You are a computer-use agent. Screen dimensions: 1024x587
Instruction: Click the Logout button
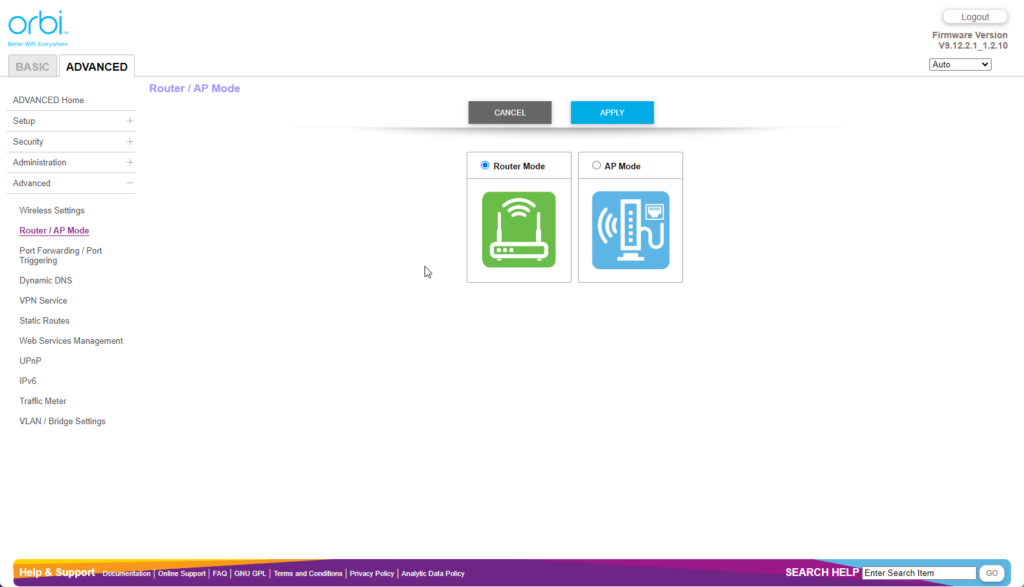point(974,17)
